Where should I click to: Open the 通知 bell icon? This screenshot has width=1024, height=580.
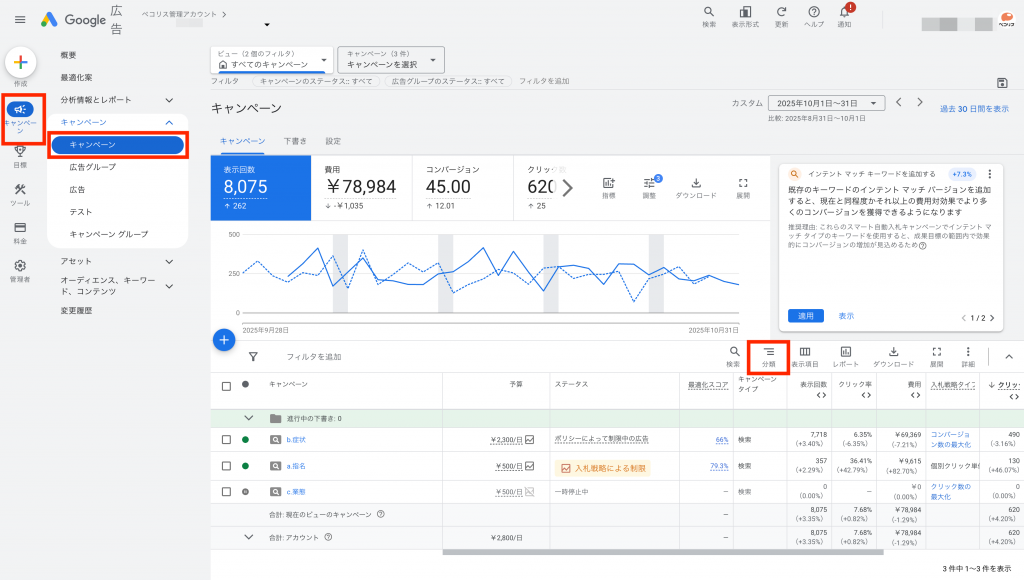tap(844, 12)
